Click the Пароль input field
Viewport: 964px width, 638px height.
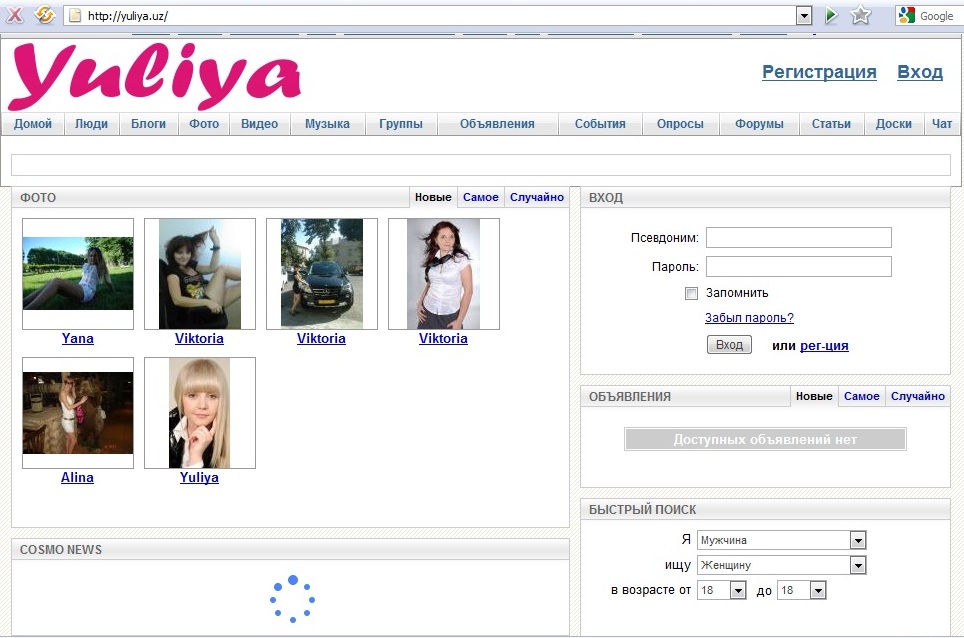point(799,267)
